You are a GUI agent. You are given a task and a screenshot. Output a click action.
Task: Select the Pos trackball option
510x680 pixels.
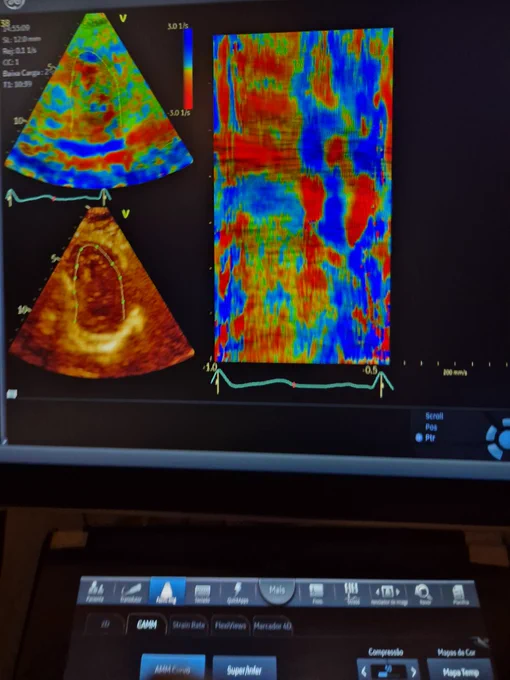click(431, 427)
